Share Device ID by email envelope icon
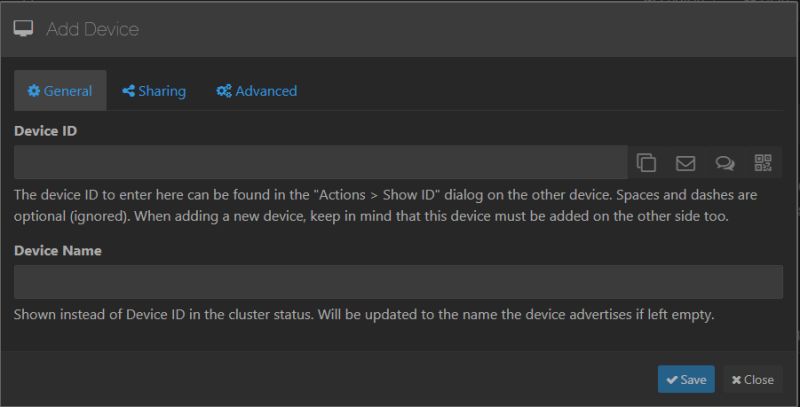The image size is (800, 407). coord(685,163)
